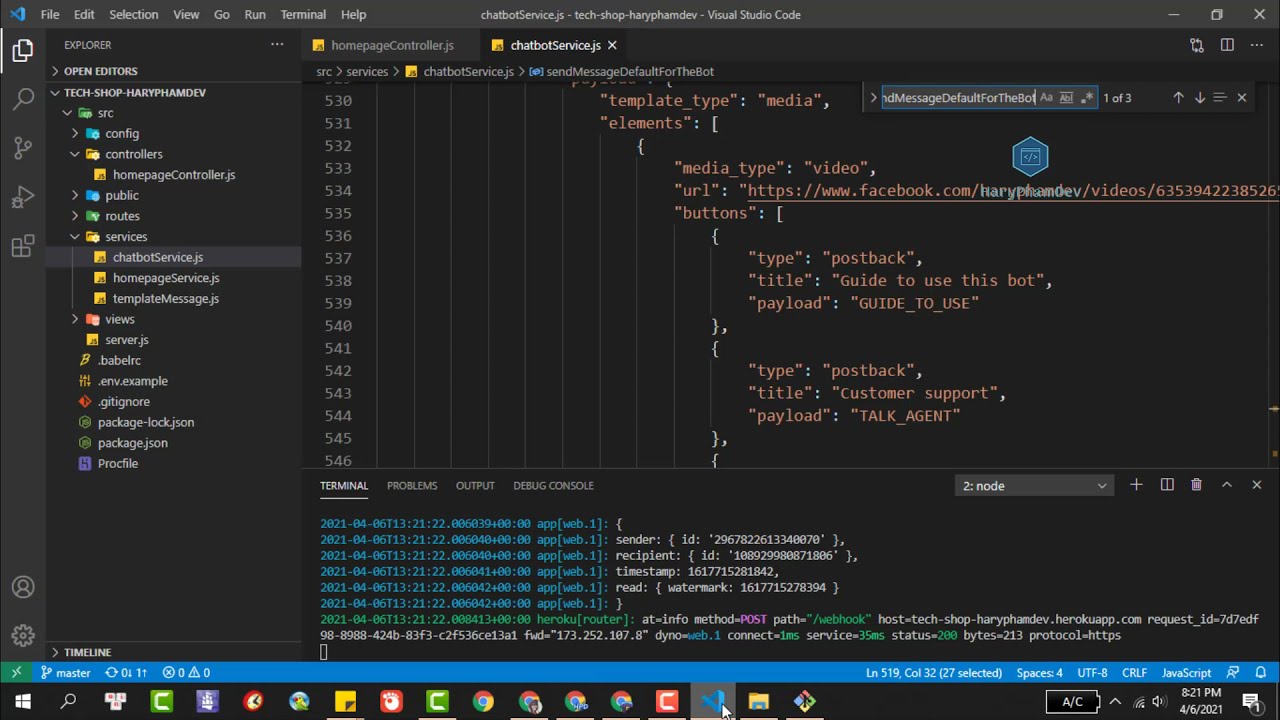Open the Search view in activity bar

click(x=23, y=99)
